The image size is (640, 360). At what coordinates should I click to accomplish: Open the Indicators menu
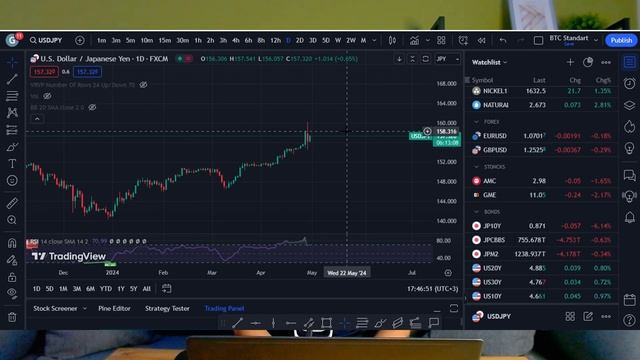point(414,40)
